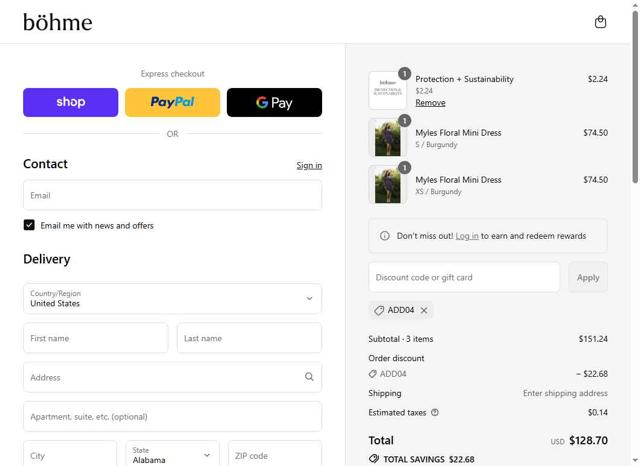This screenshot has width=640, height=466.
Task: Click the 'Enter shipping address' text
Action: click(x=565, y=393)
